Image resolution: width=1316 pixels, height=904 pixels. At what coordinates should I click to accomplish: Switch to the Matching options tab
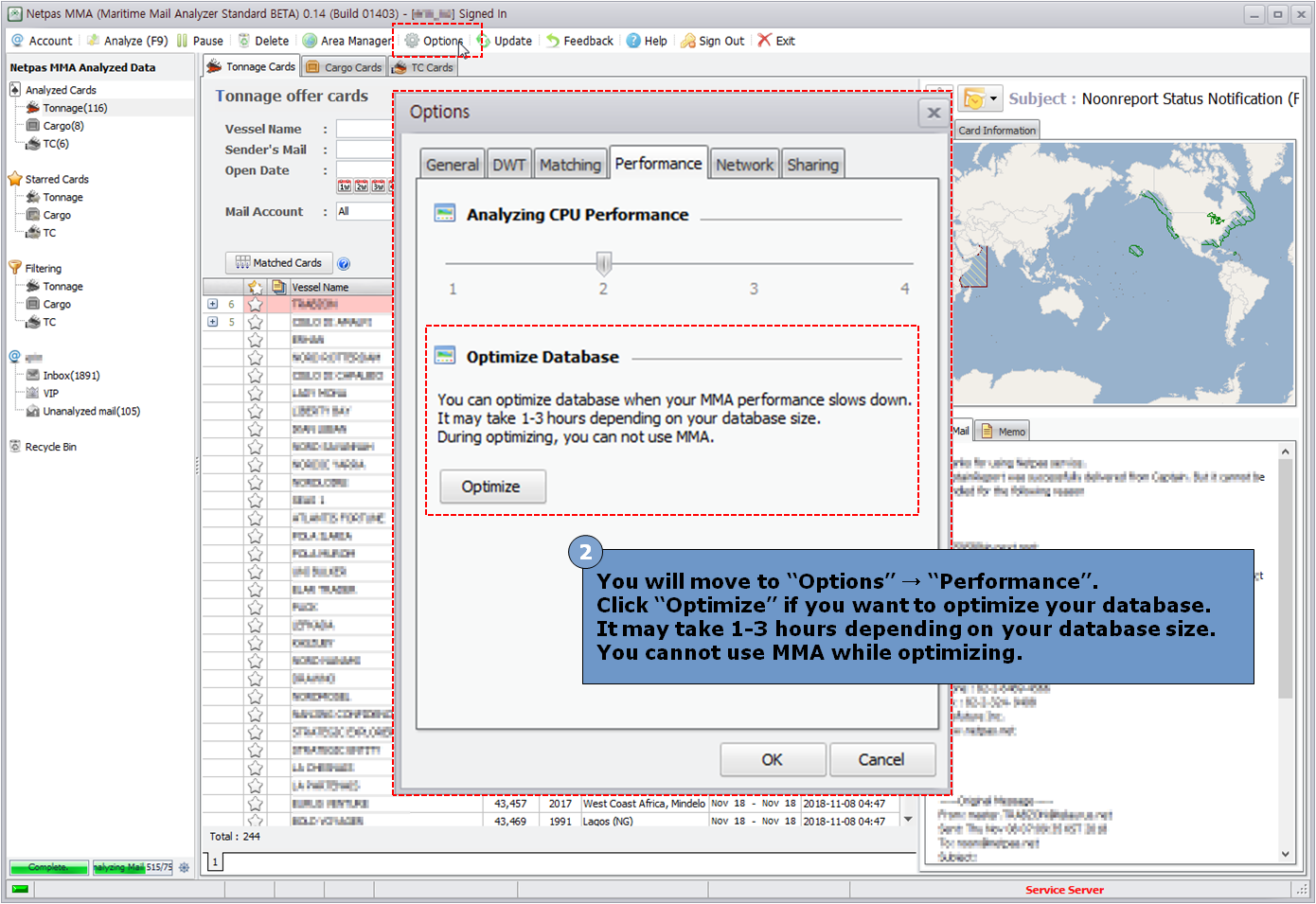570,165
